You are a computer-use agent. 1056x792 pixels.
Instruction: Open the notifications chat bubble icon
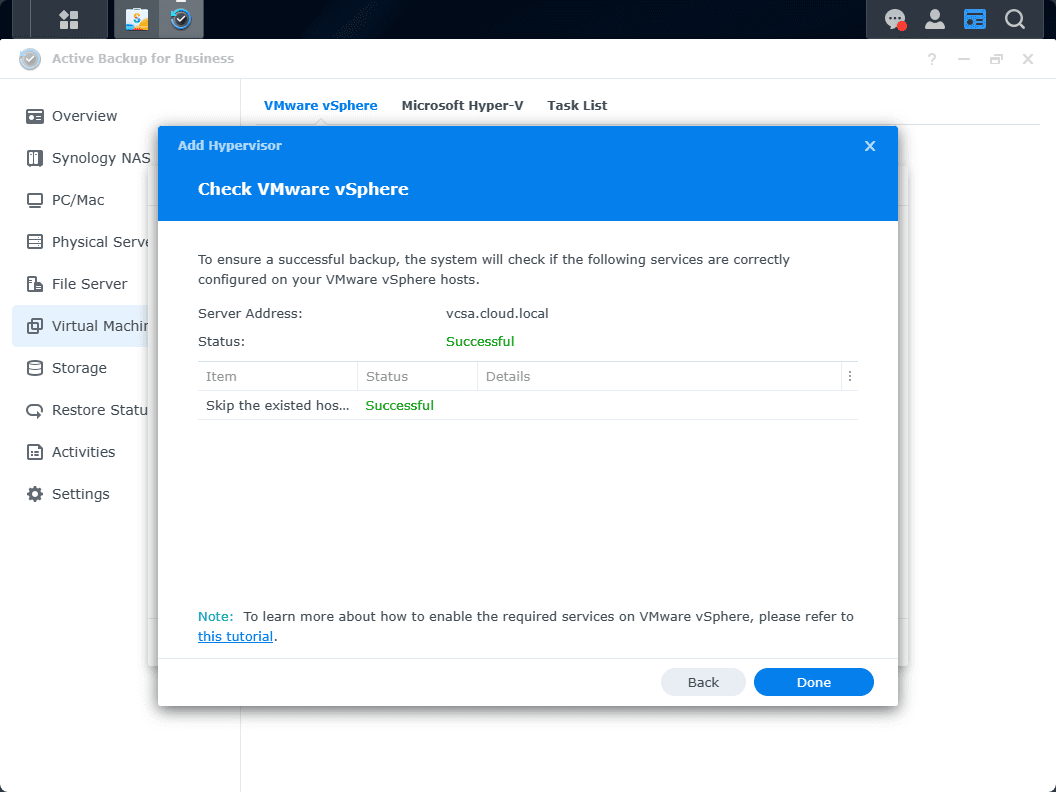[x=895, y=20]
